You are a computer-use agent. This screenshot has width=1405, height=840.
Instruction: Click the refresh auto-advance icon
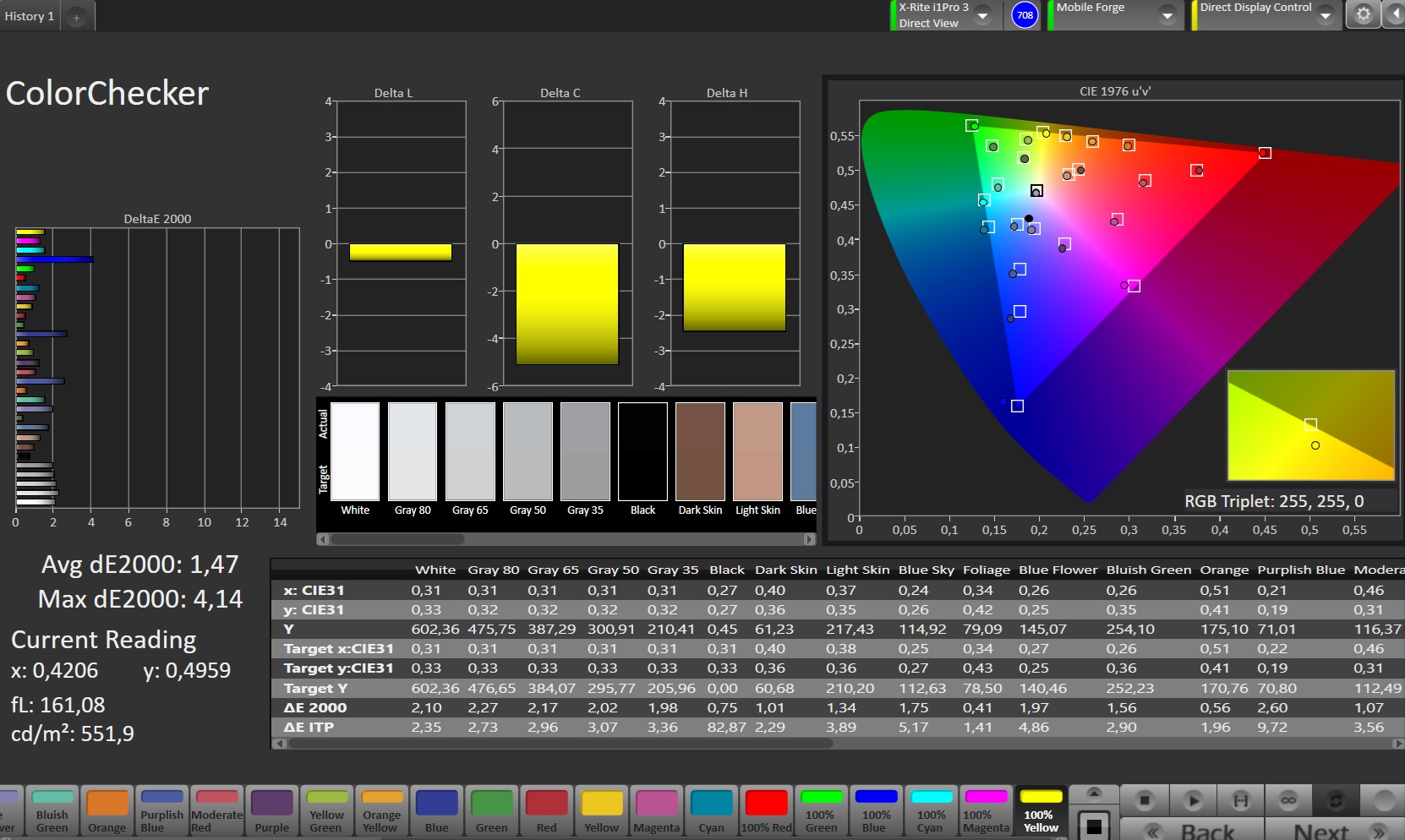(1336, 799)
